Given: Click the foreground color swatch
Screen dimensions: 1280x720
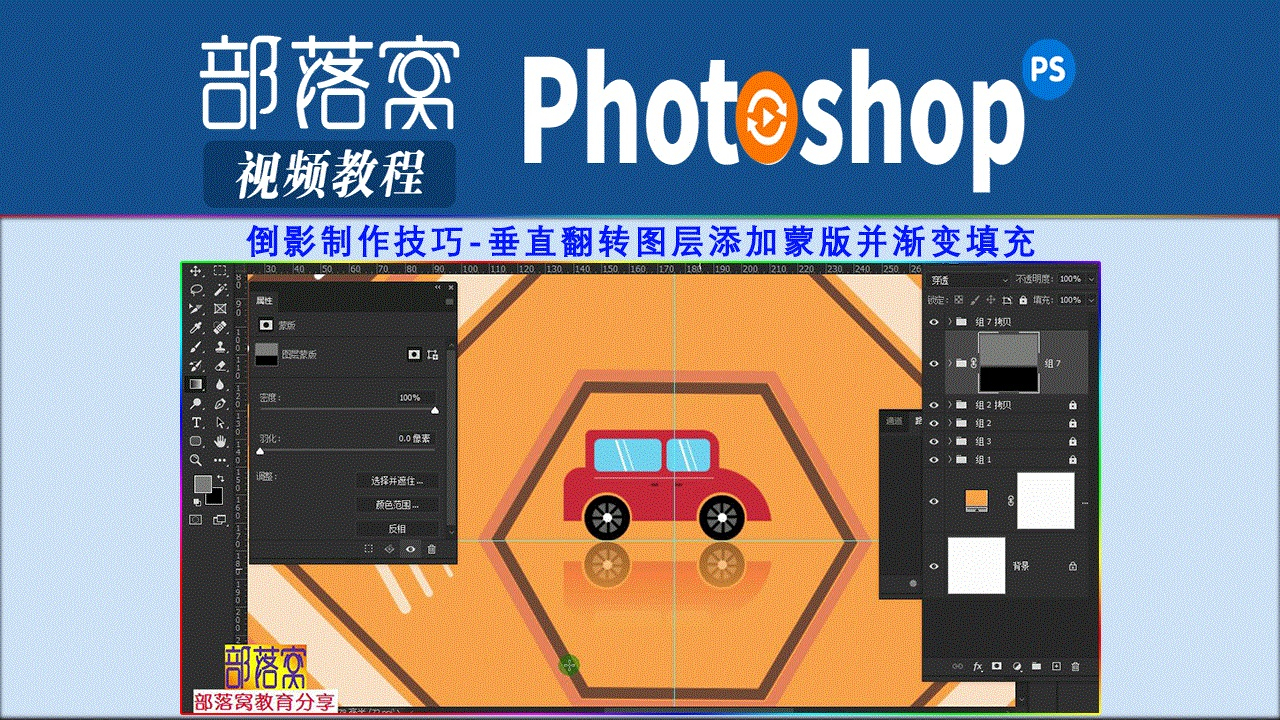Looking at the screenshot, I should click(x=203, y=485).
